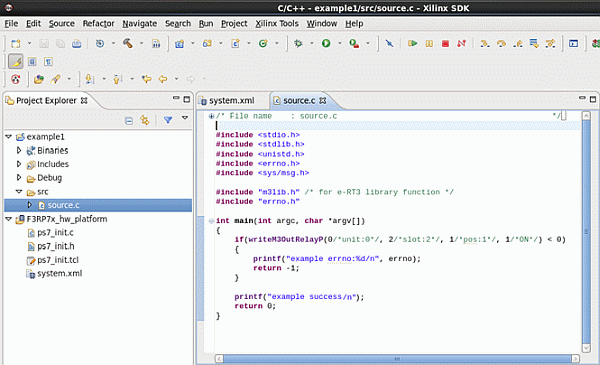The image size is (600, 365).
Task: Click the New source folder icon
Action: pos(207,44)
